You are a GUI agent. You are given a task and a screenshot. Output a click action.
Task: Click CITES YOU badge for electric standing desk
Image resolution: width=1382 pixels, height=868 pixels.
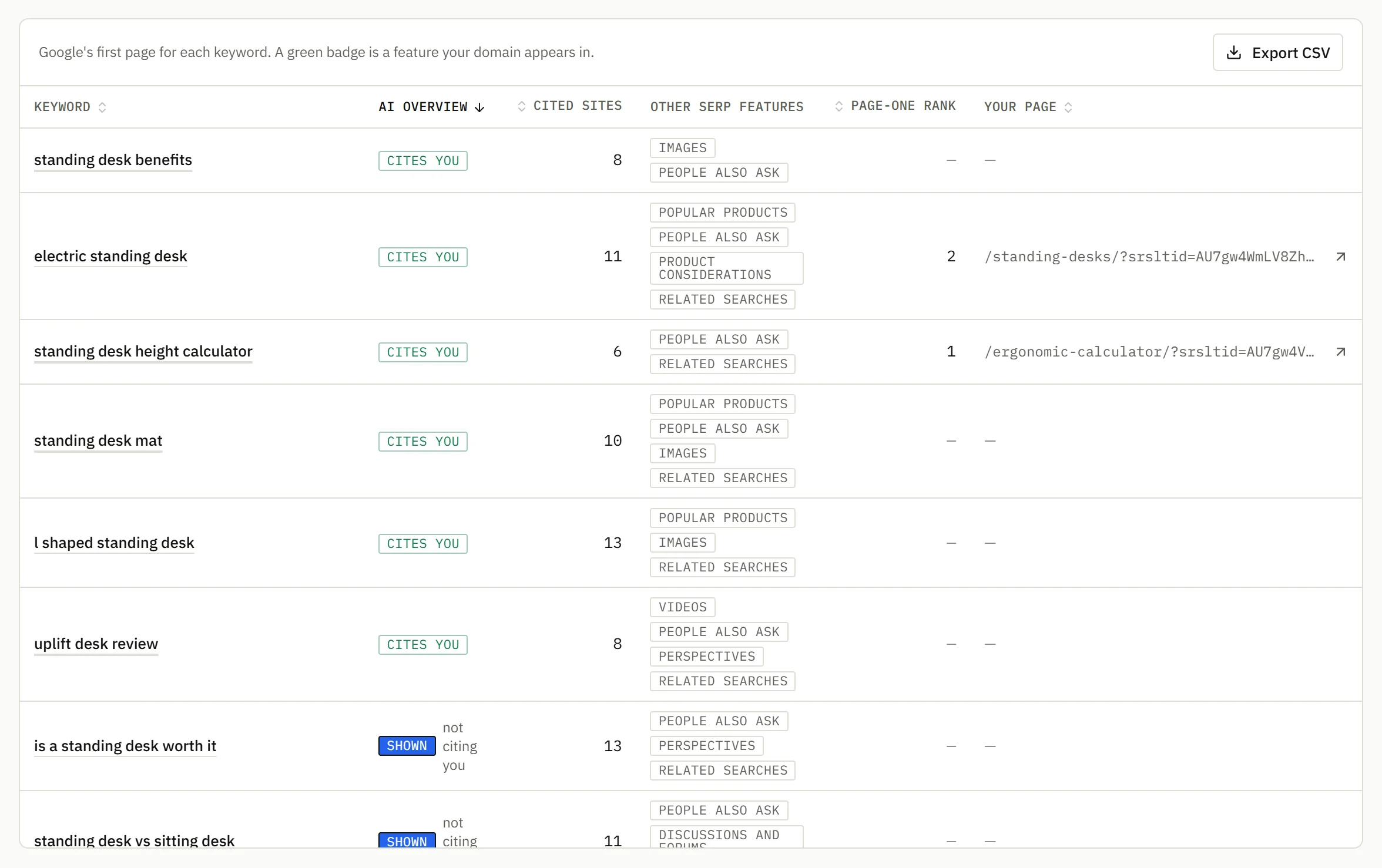coord(423,257)
